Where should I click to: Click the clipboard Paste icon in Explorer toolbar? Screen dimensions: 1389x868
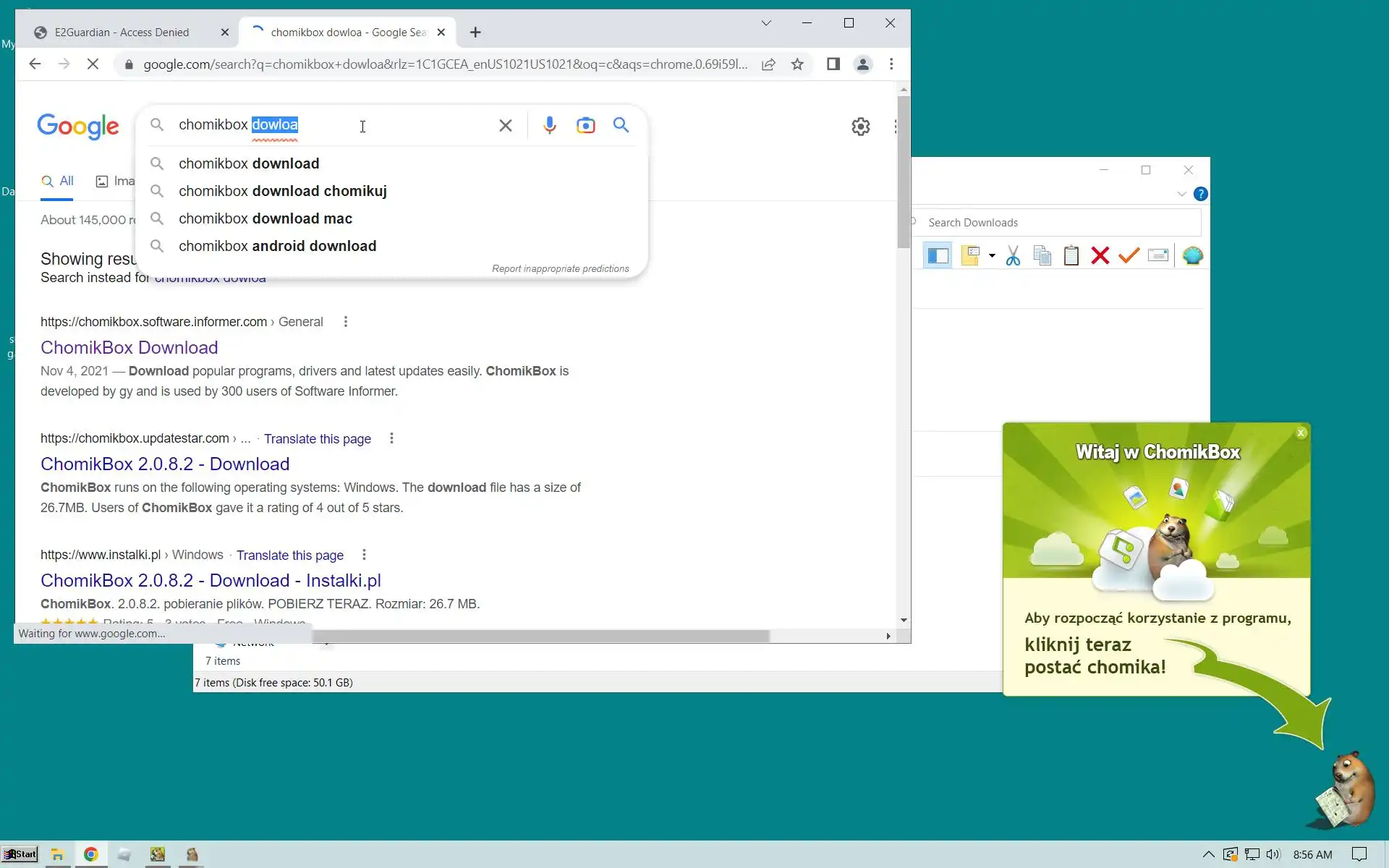click(1071, 256)
